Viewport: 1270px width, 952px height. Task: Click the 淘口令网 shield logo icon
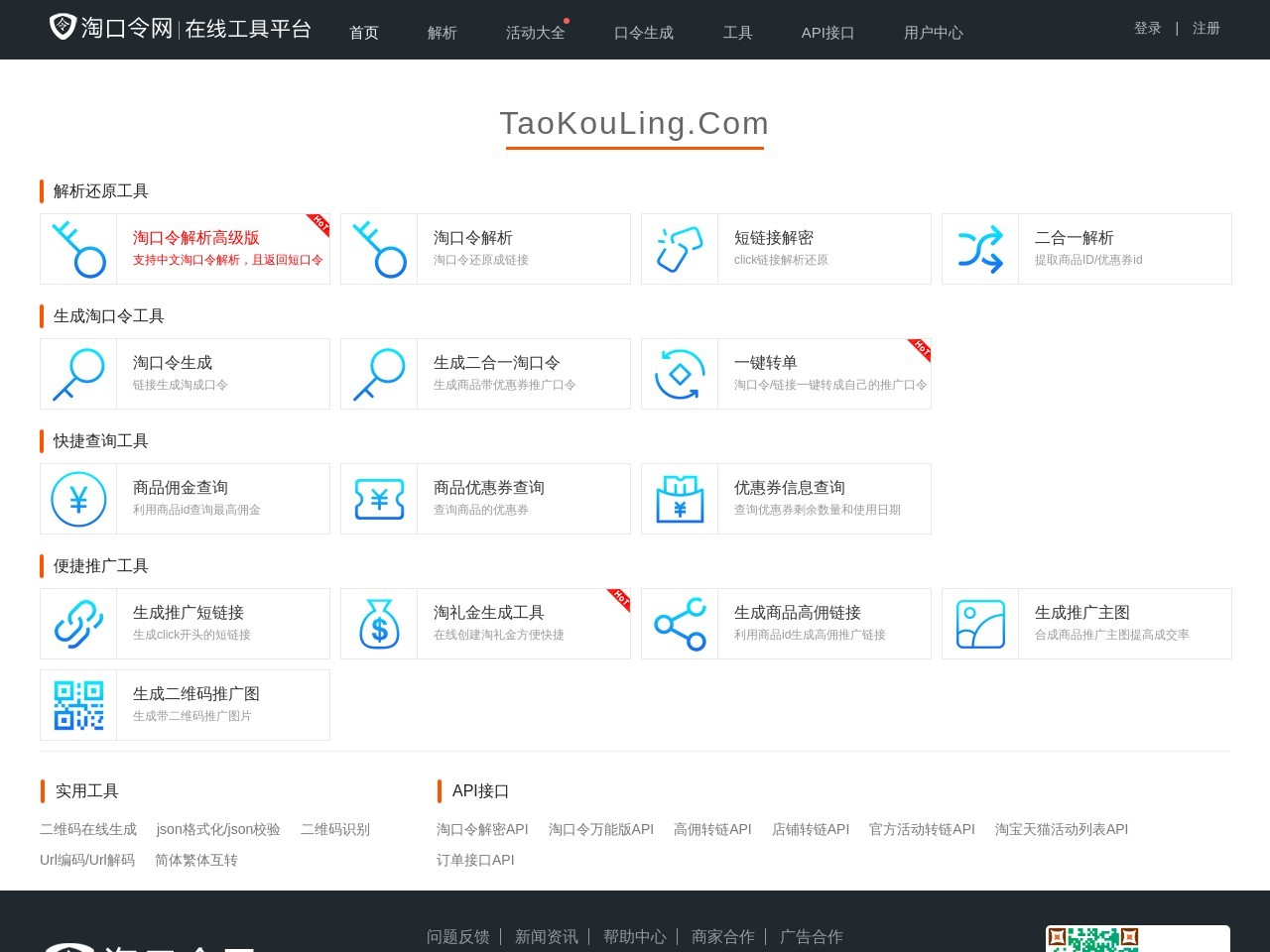pyautogui.click(x=63, y=27)
